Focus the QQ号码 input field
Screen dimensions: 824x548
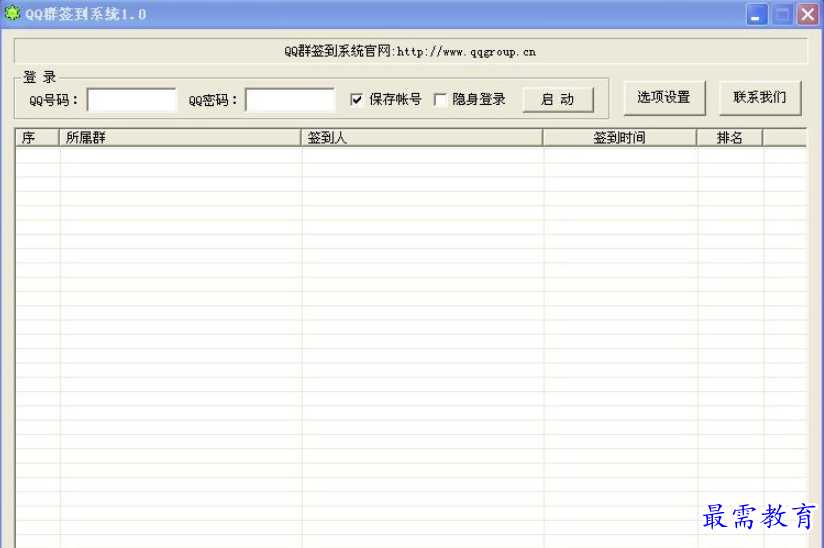pos(132,100)
